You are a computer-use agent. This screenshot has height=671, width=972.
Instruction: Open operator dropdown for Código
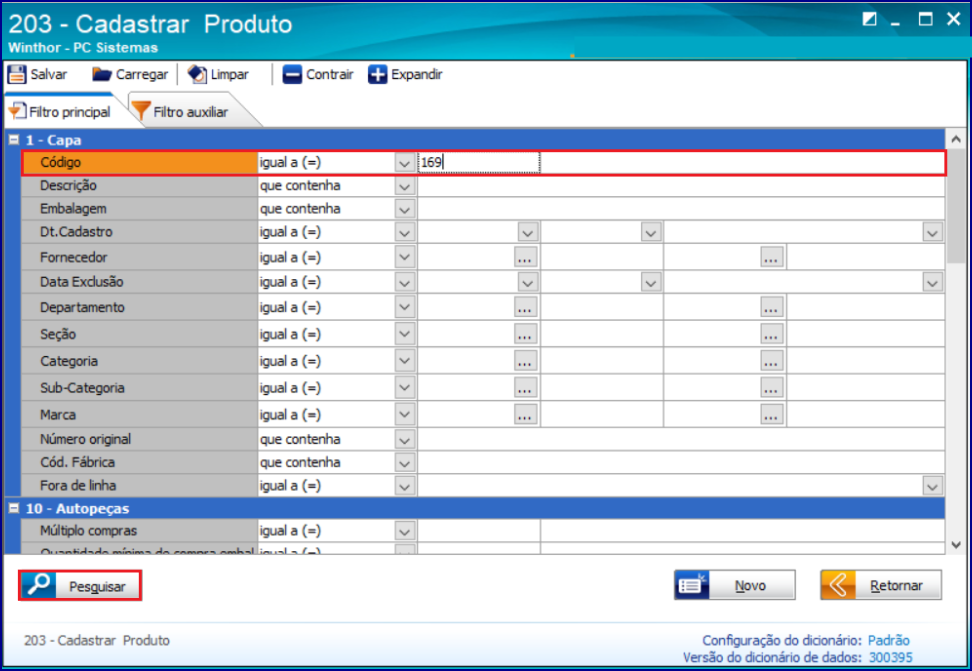point(405,163)
